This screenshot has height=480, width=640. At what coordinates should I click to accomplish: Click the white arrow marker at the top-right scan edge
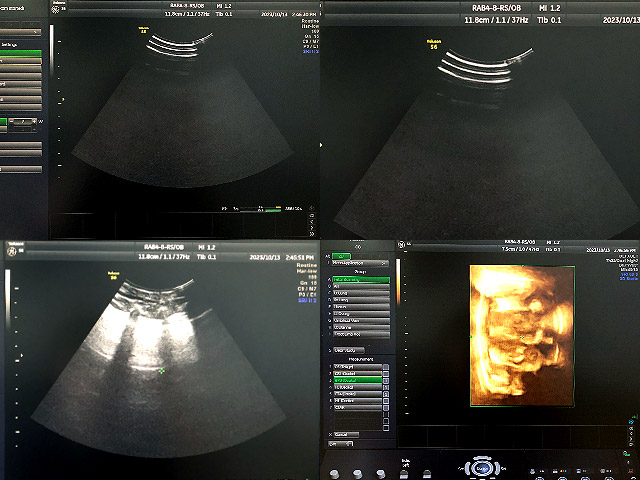click(321, 145)
